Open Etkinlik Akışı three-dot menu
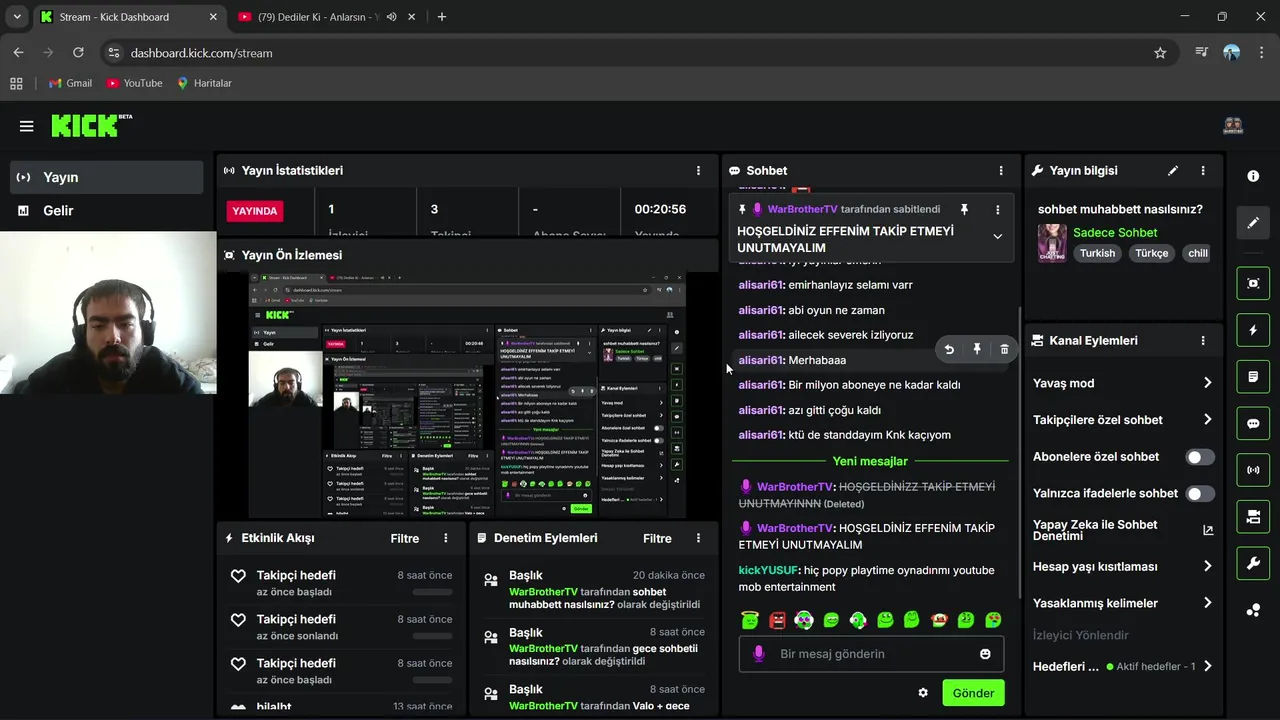The image size is (1280, 720). pyautogui.click(x=446, y=538)
